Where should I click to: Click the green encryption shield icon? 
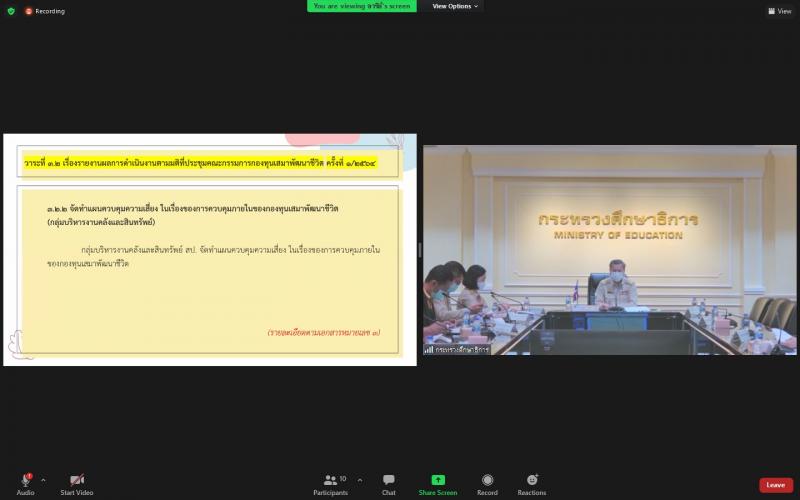point(11,11)
